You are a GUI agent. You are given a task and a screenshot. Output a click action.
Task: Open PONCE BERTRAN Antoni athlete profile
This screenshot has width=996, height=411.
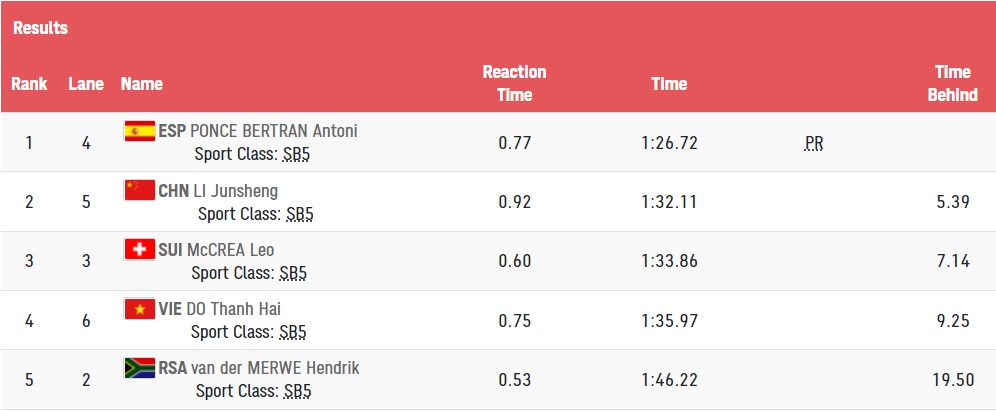[x=274, y=131]
